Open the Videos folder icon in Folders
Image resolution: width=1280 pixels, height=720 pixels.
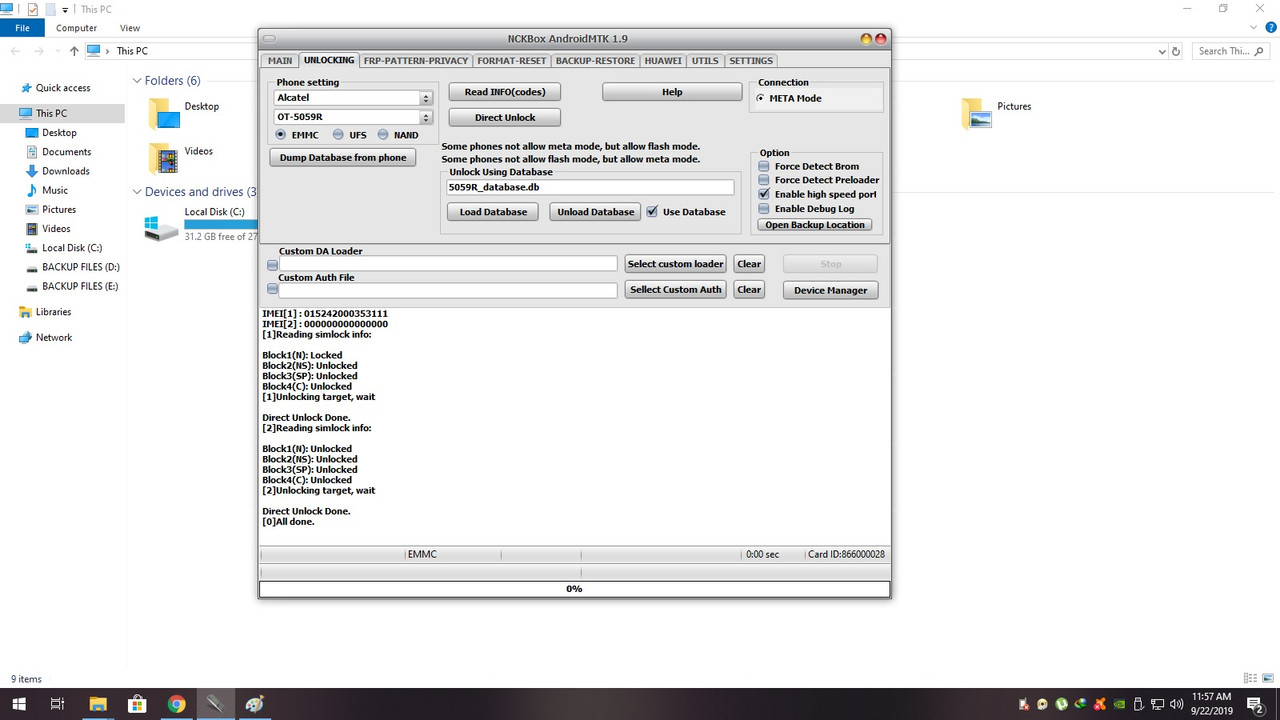pyautogui.click(x=164, y=158)
